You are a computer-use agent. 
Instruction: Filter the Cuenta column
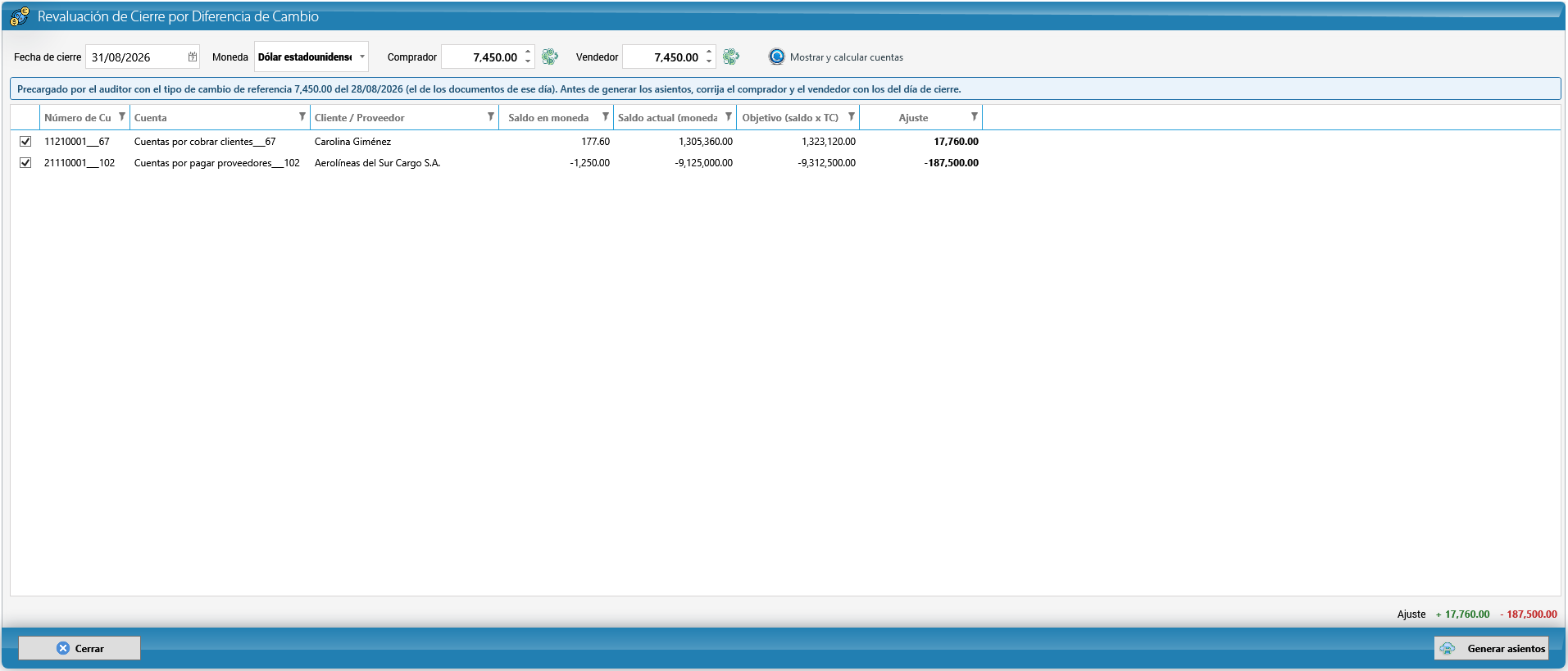[302, 117]
